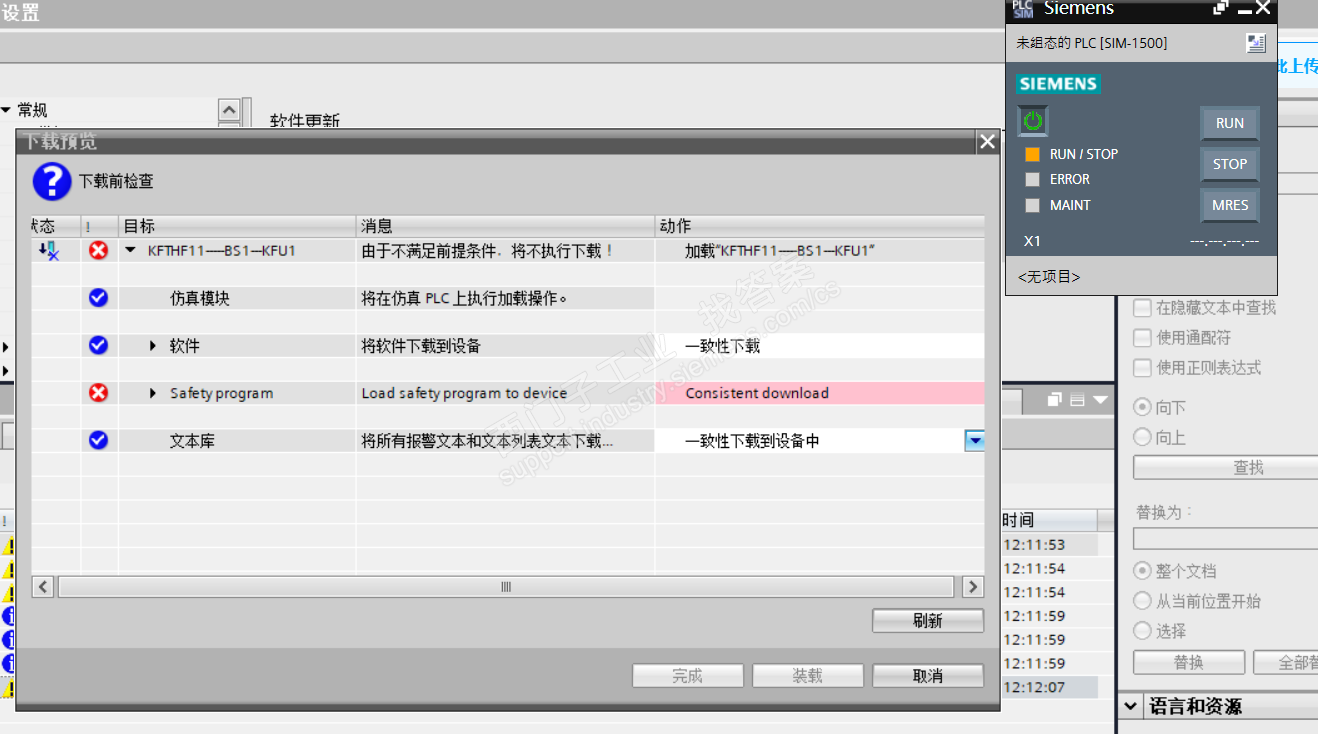Select the 向下 radio button

1142,407
